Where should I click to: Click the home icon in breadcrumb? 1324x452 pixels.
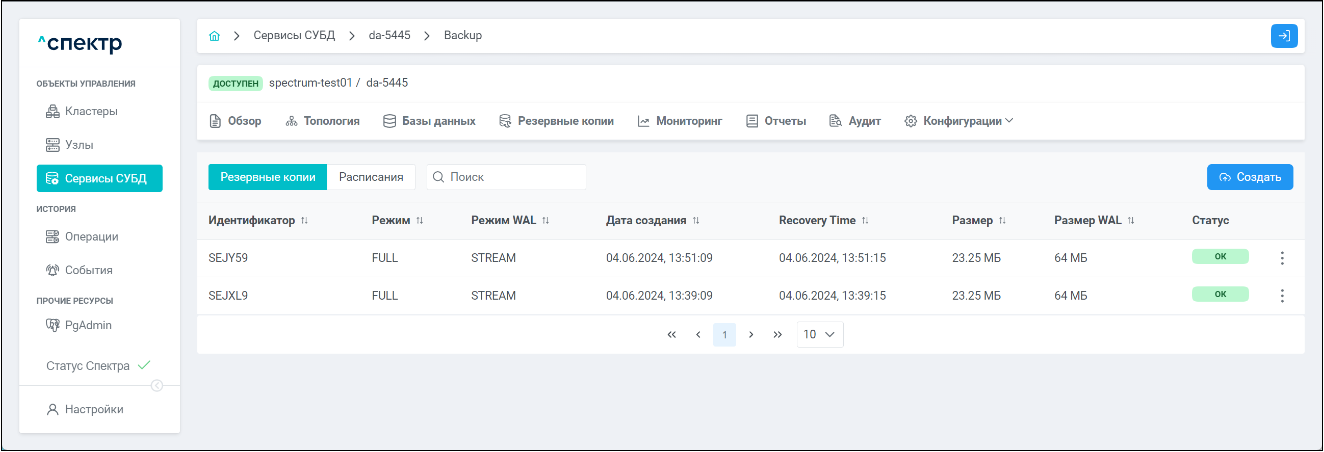click(x=214, y=36)
